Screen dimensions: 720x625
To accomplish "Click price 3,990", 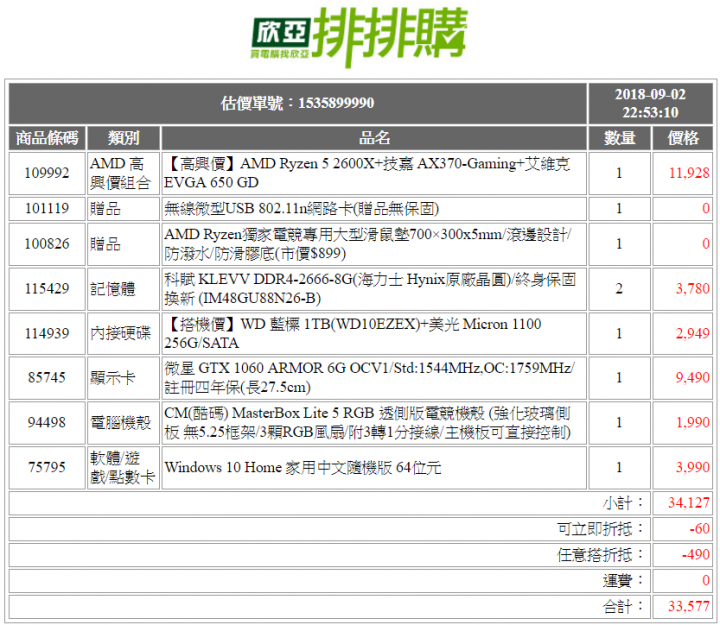I will click(x=692, y=467).
